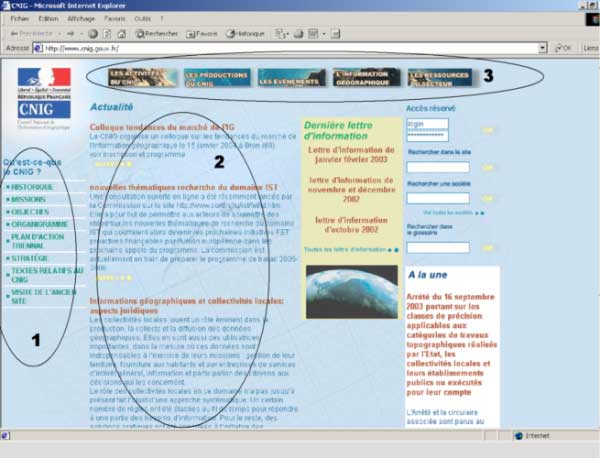Click the login input field
The height and width of the screenshot is (458, 600).
pyautogui.click(x=427, y=124)
